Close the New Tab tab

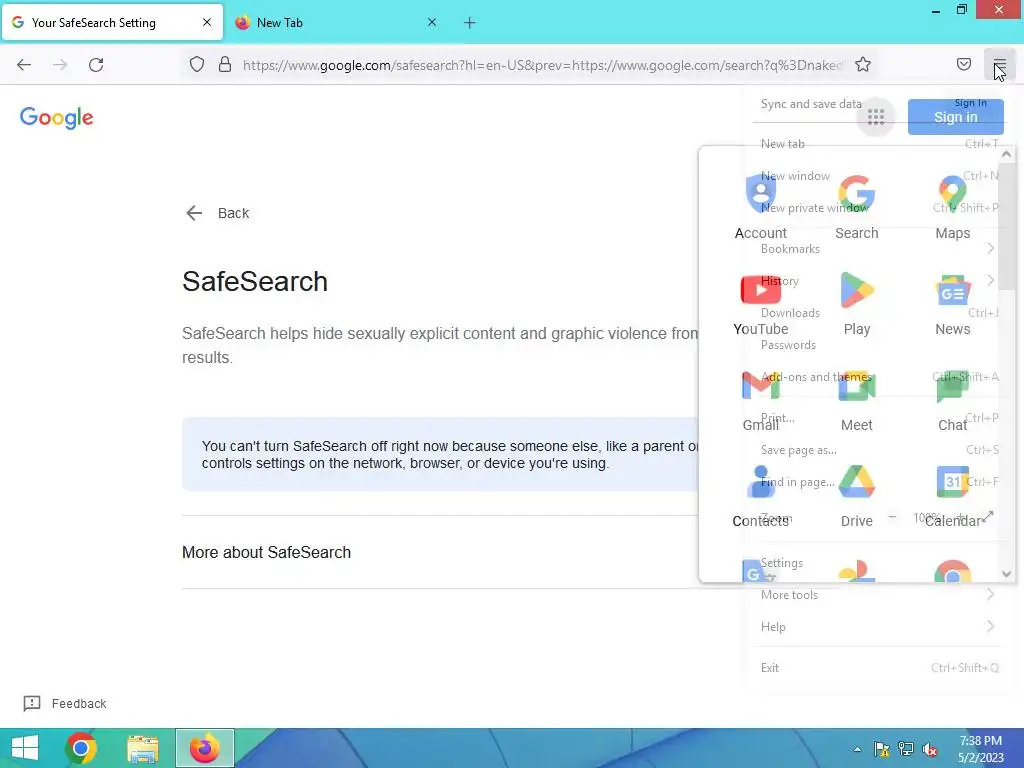(x=432, y=22)
